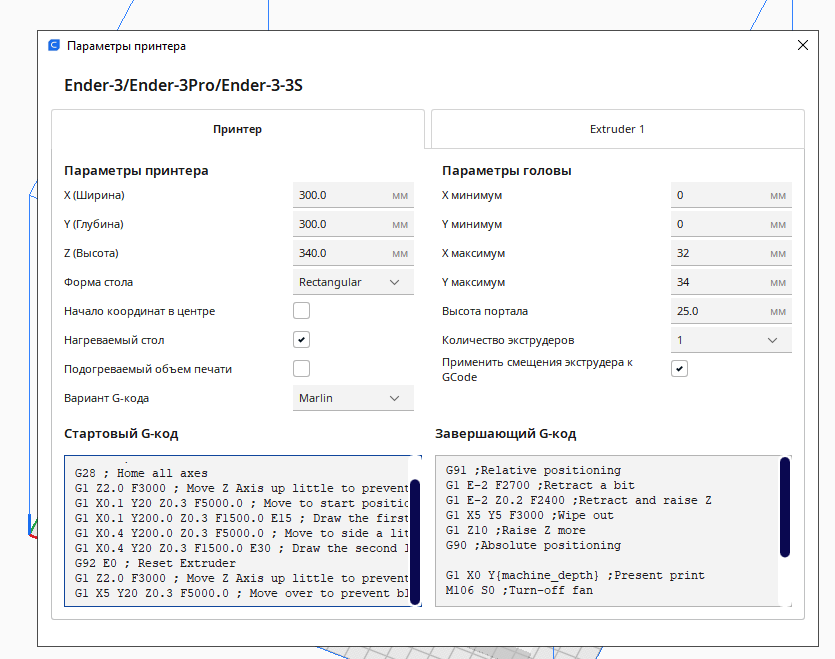Click the Завершающий G-код scrollbar
Screen dimensions: 835x659
click(784, 507)
